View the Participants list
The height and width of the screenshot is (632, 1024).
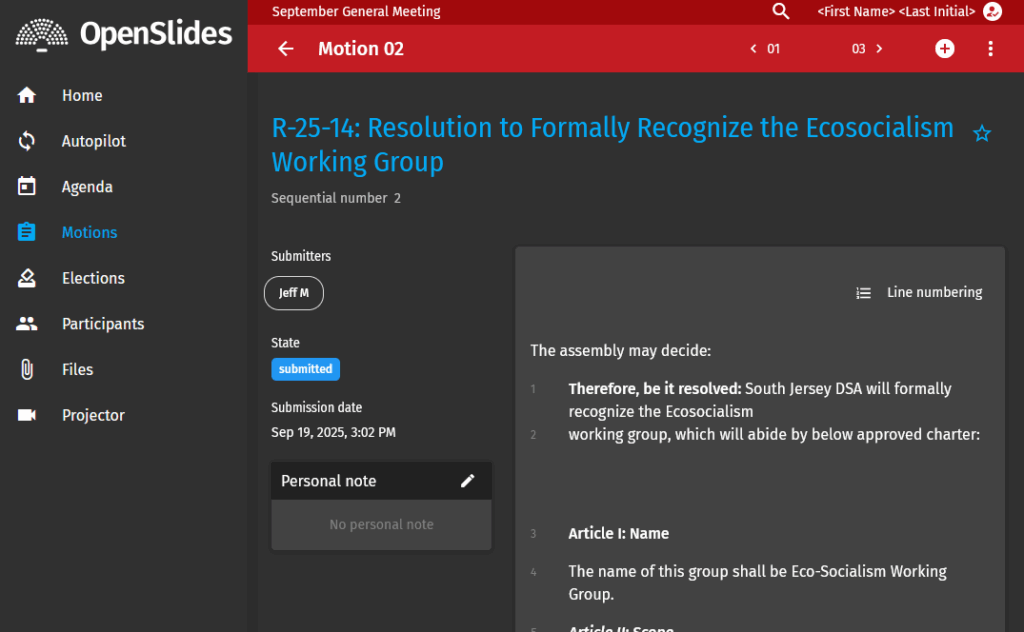[103, 324]
